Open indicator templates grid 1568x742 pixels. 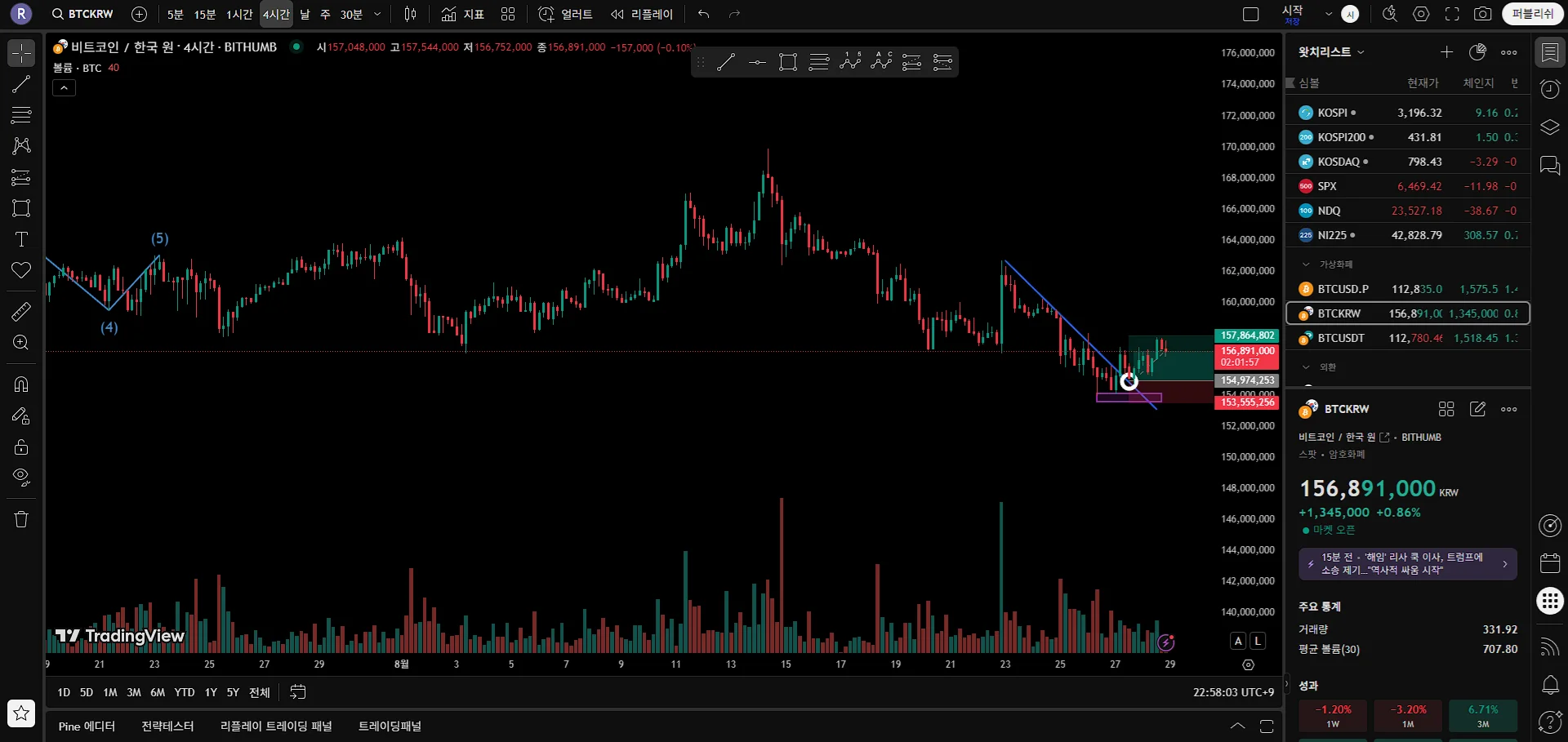[x=508, y=14]
